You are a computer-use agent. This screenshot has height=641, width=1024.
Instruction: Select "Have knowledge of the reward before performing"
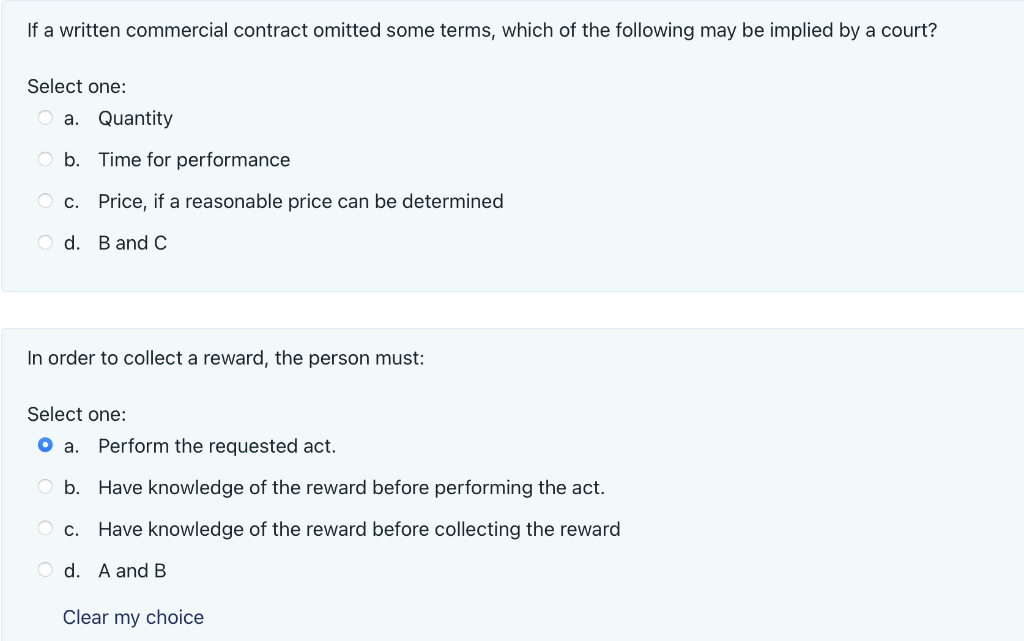45,486
